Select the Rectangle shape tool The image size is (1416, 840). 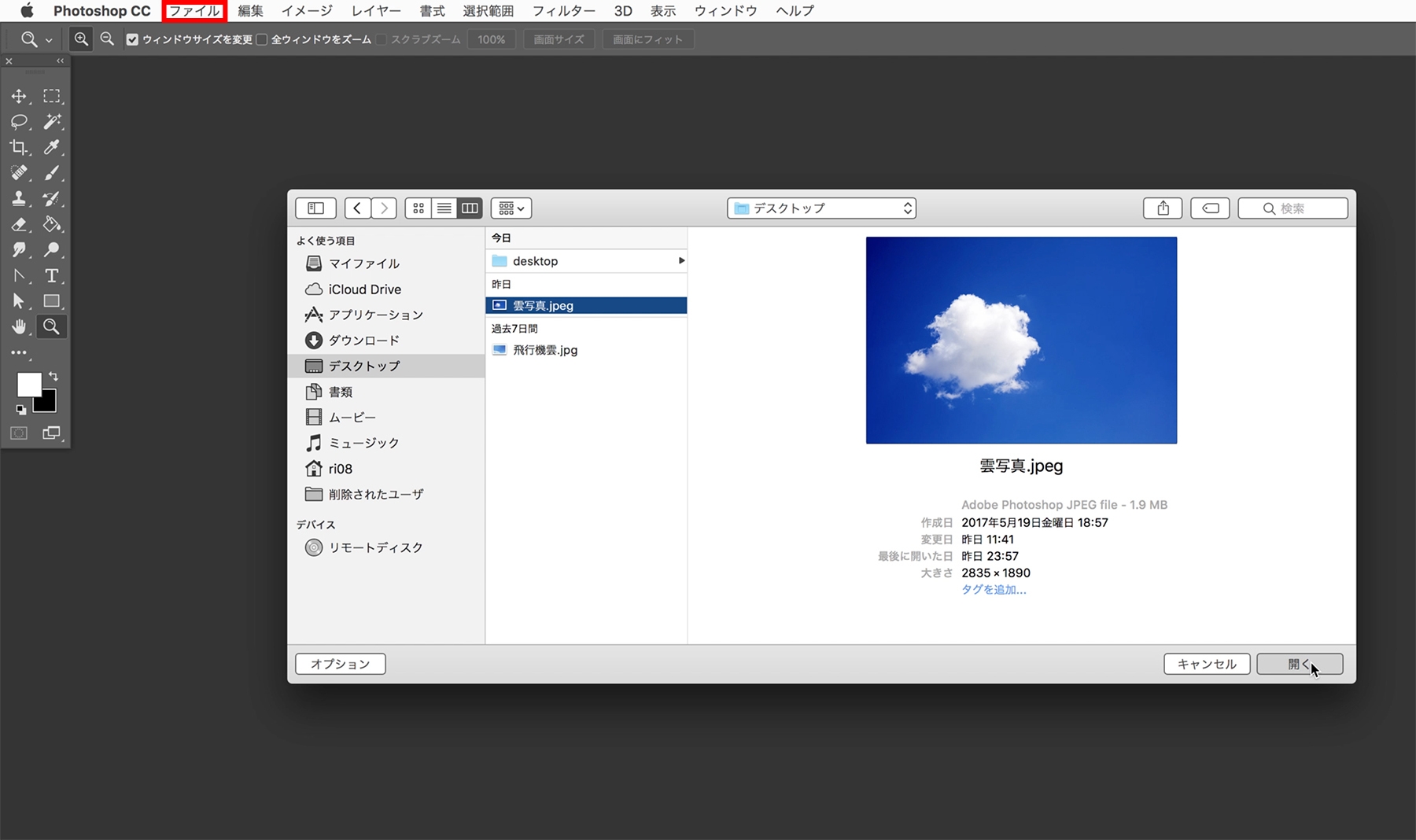[x=52, y=301]
